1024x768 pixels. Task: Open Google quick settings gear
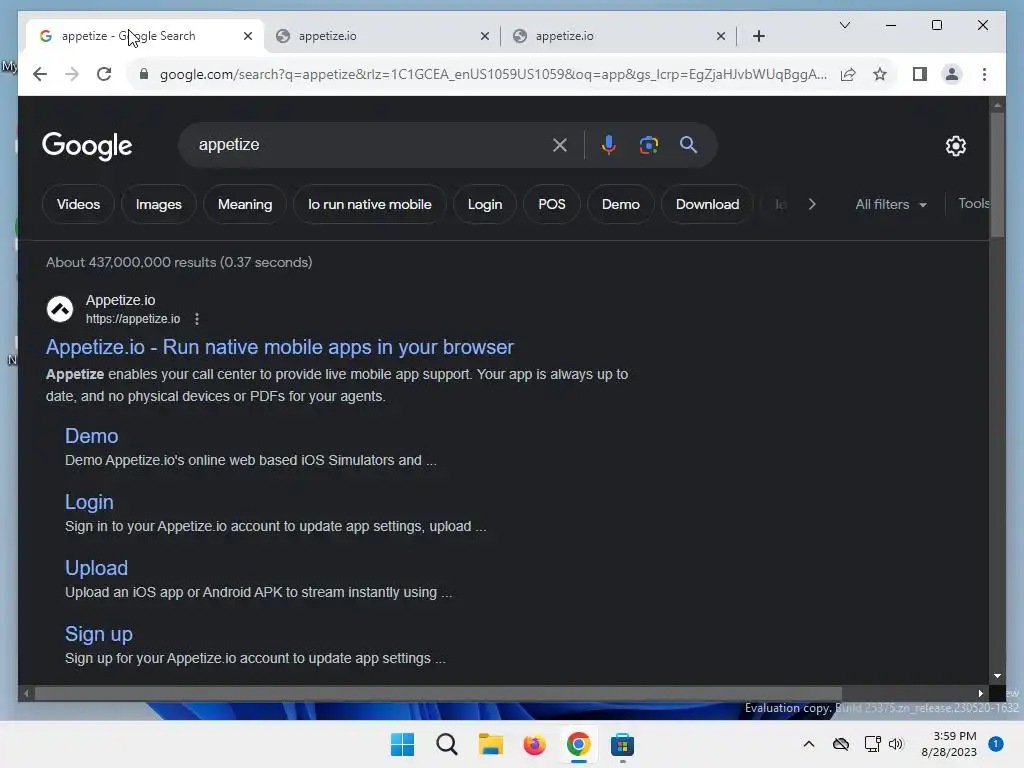point(955,146)
